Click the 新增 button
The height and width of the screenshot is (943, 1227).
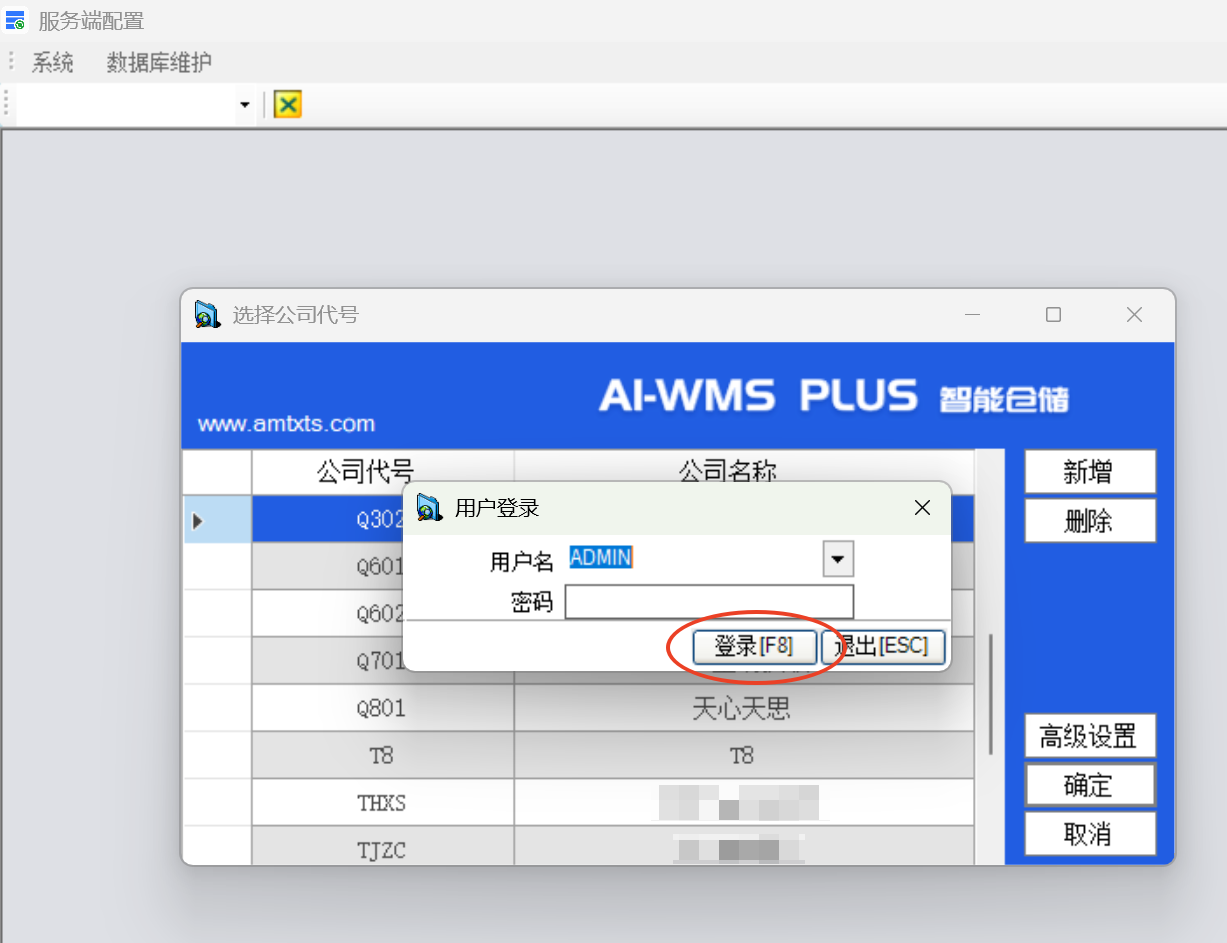click(x=1090, y=472)
